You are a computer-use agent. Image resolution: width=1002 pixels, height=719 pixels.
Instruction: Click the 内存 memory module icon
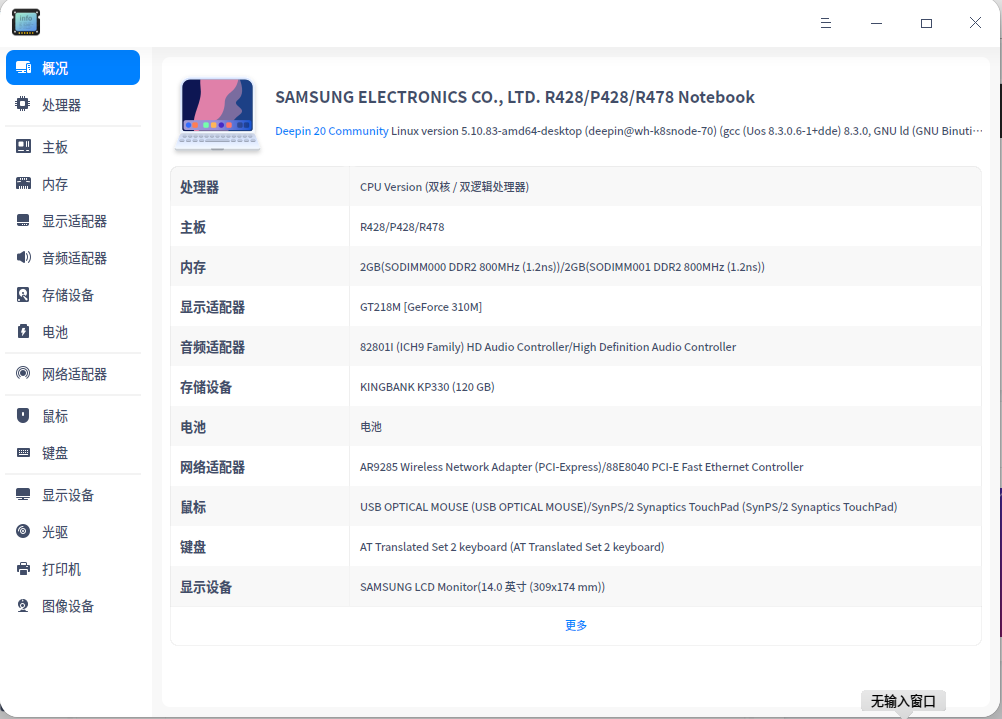pos(23,183)
